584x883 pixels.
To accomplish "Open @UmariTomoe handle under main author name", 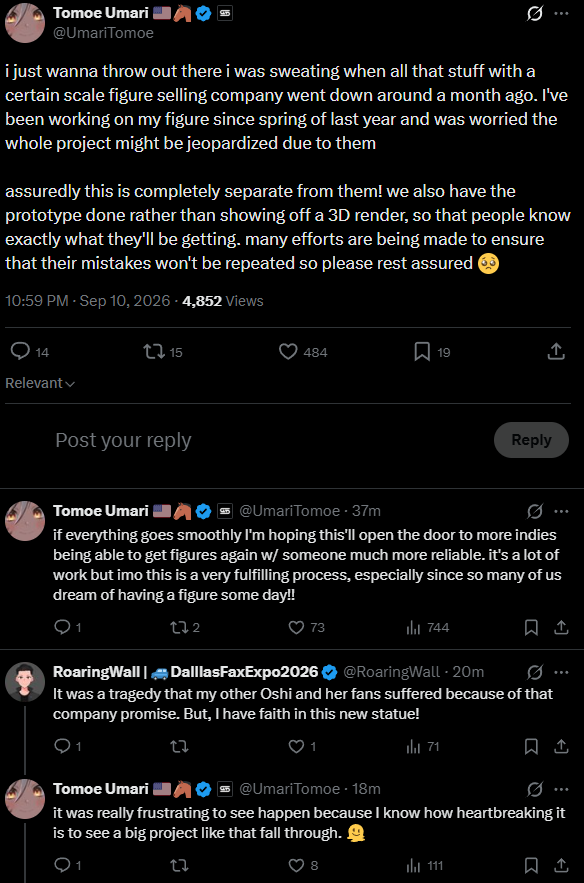I will [x=103, y=33].
